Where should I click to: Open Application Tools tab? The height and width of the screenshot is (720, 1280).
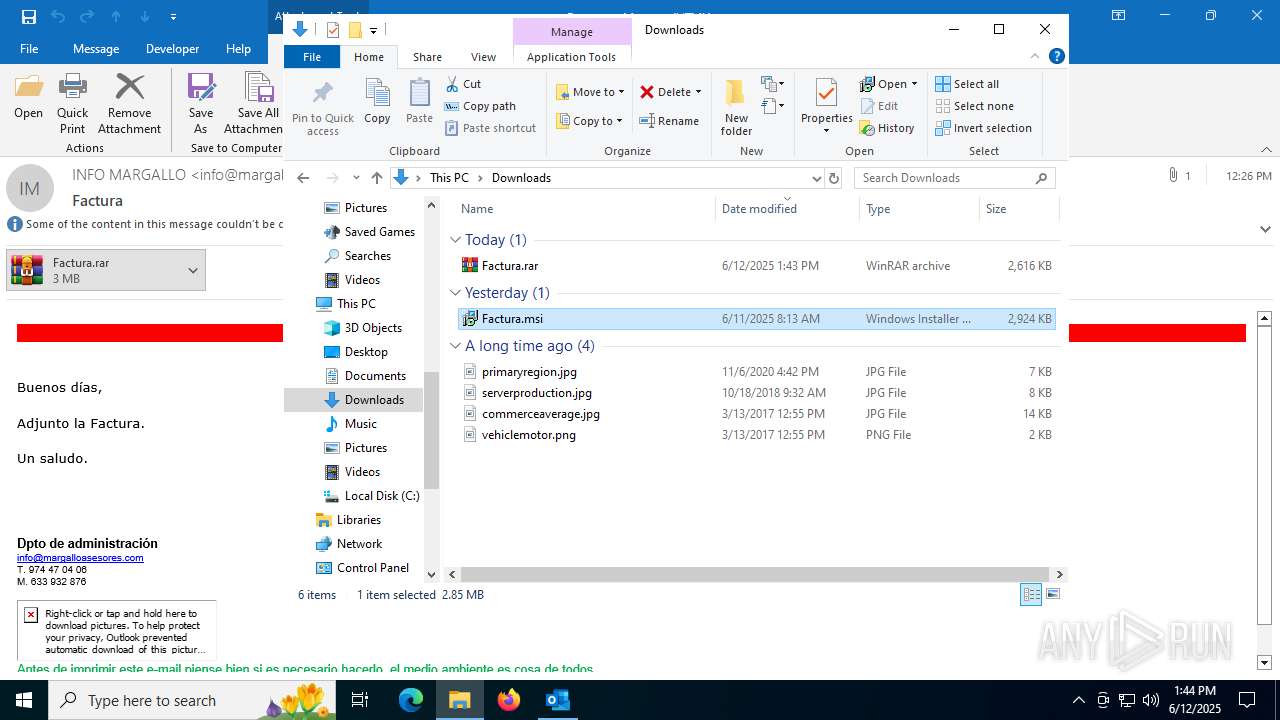coord(571,57)
